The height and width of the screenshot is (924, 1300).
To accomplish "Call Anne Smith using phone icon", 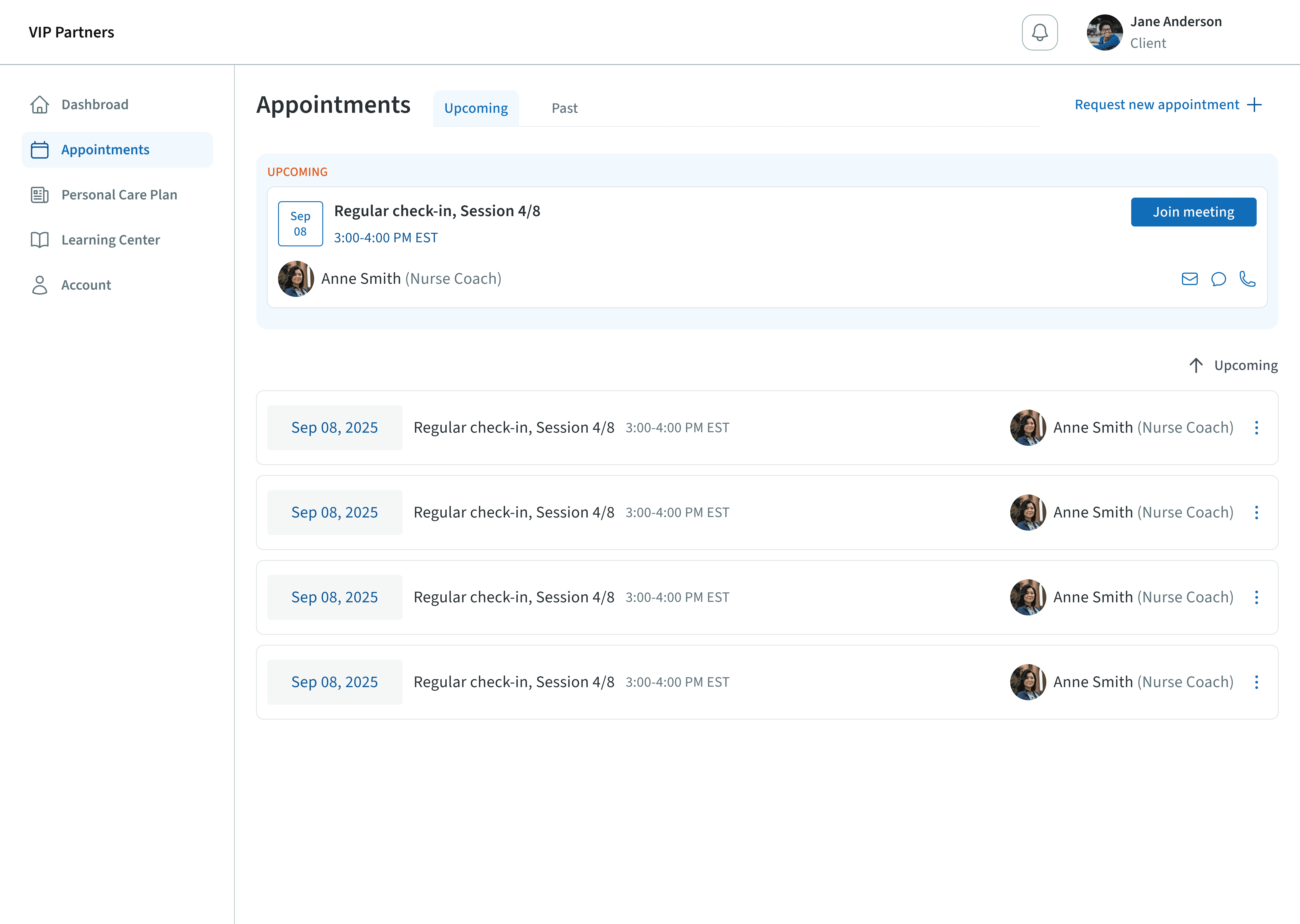I will [1248, 279].
